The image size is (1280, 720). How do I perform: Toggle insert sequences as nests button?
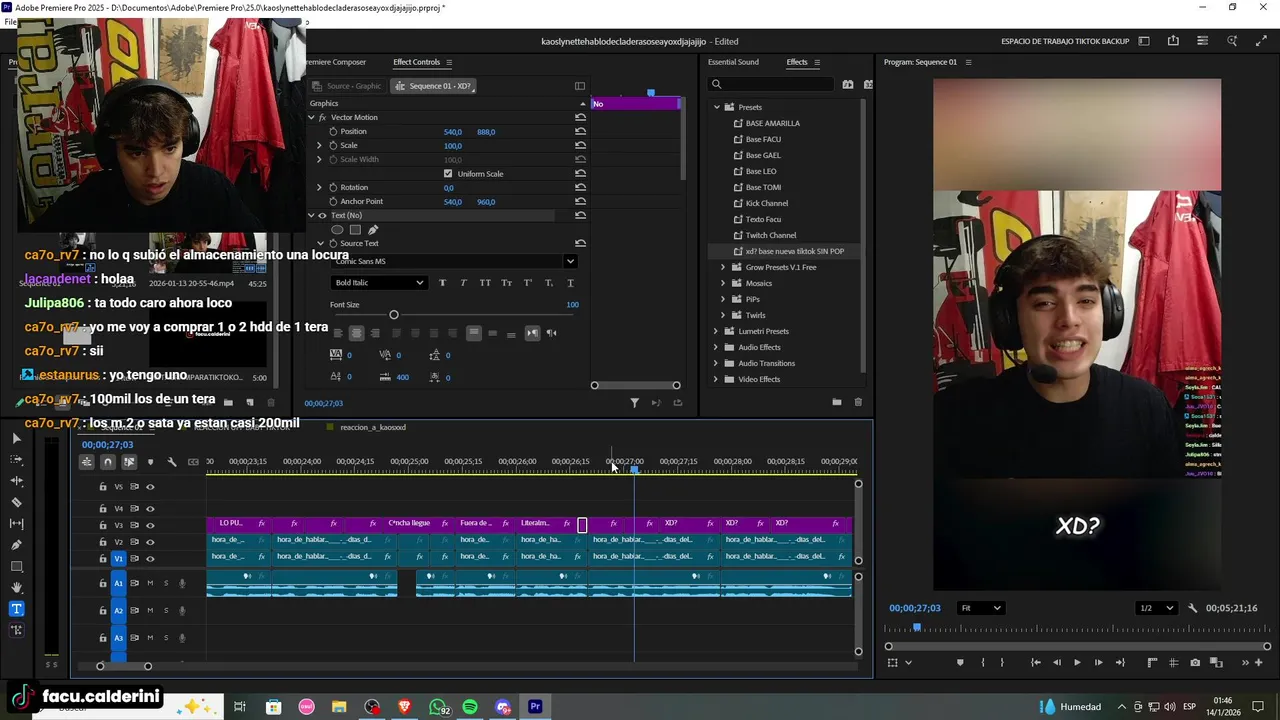tap(86, 462)
